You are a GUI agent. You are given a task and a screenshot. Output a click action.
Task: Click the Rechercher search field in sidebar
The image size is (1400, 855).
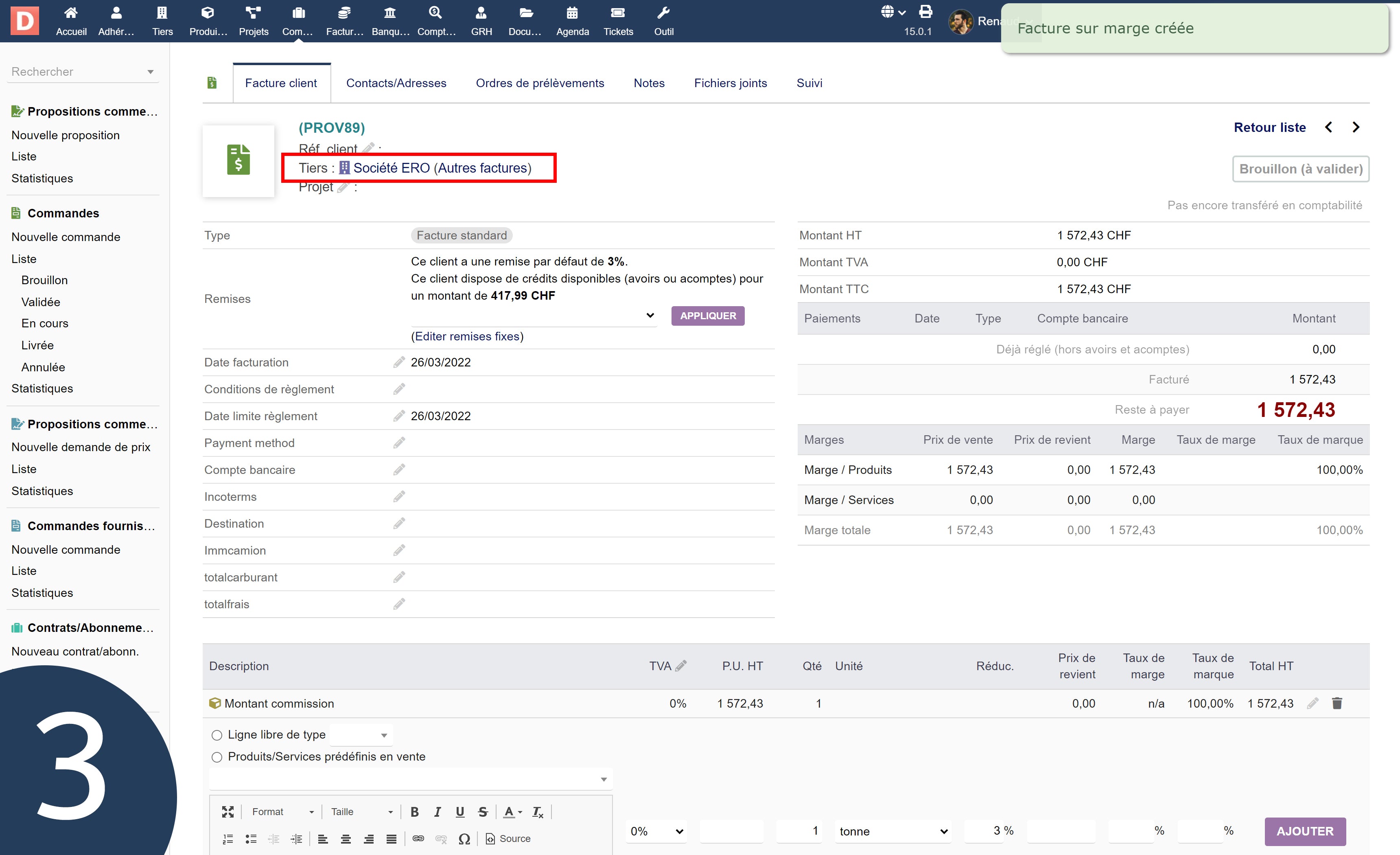click(x=77, y=72)
